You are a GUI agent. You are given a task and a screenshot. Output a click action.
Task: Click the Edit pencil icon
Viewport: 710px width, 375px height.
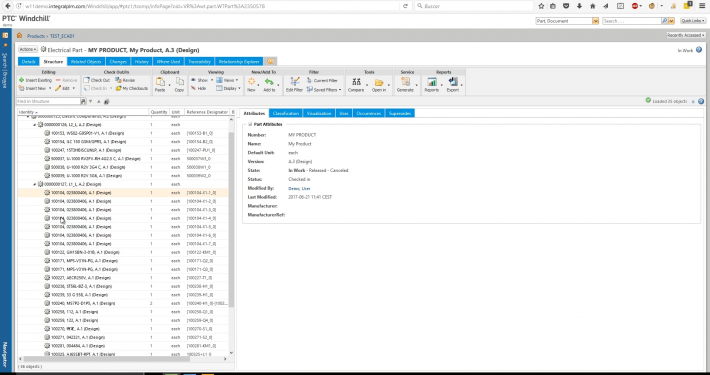pyautogui.click(x=58, y=88)
